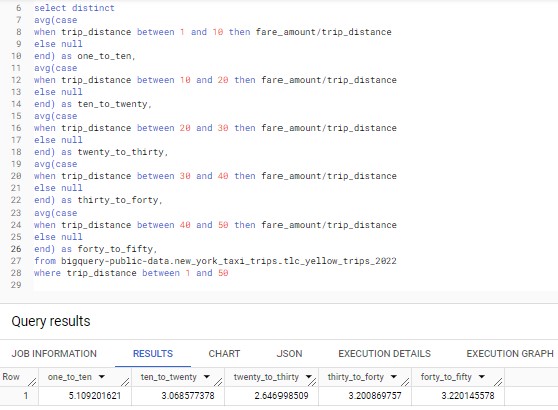Viewport: 558px width, 410px height.
Task: Switch to the JOB INFORMATION tab
Action: pos(54,353)
